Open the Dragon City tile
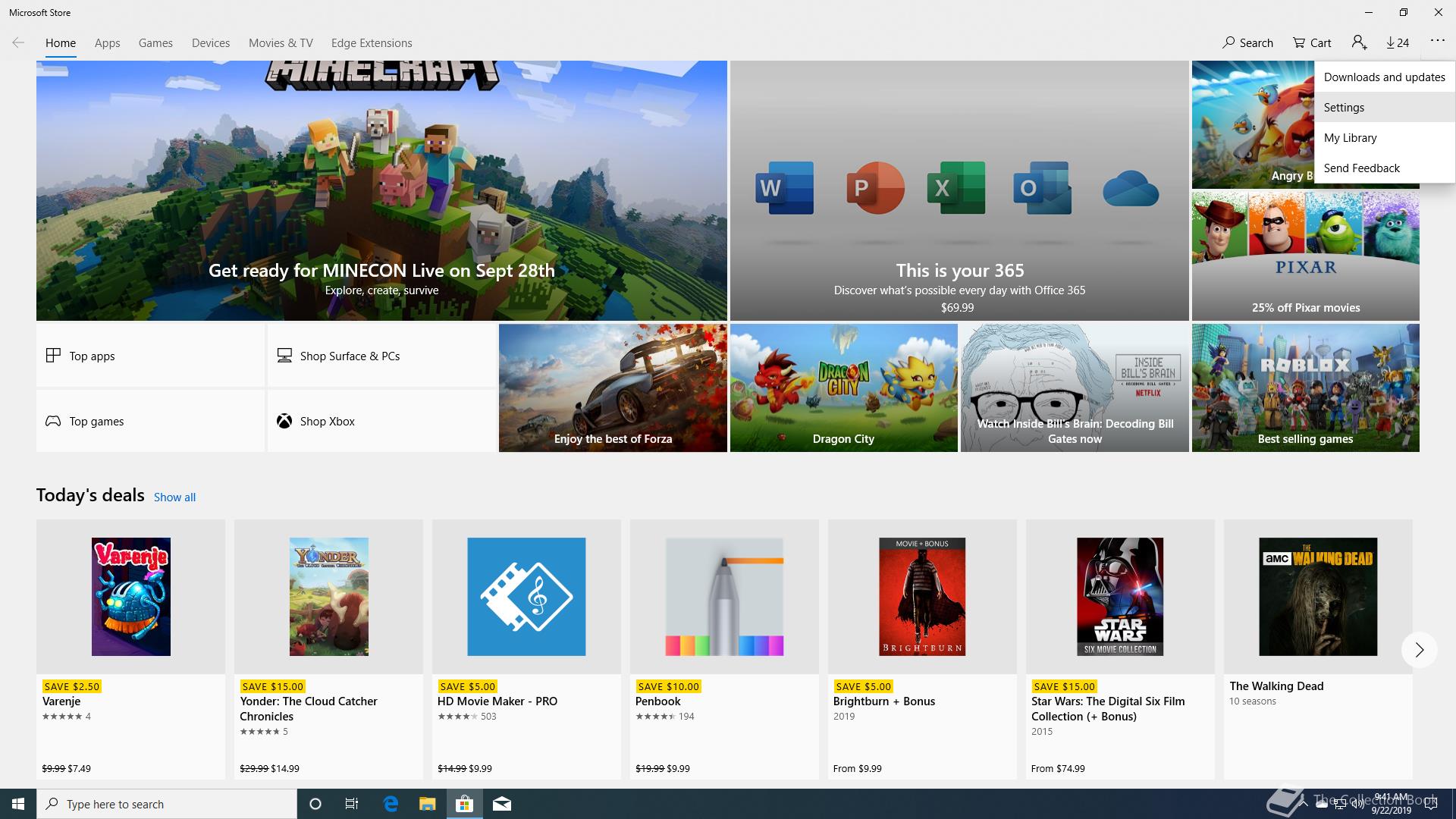 [x=843, y=388]
